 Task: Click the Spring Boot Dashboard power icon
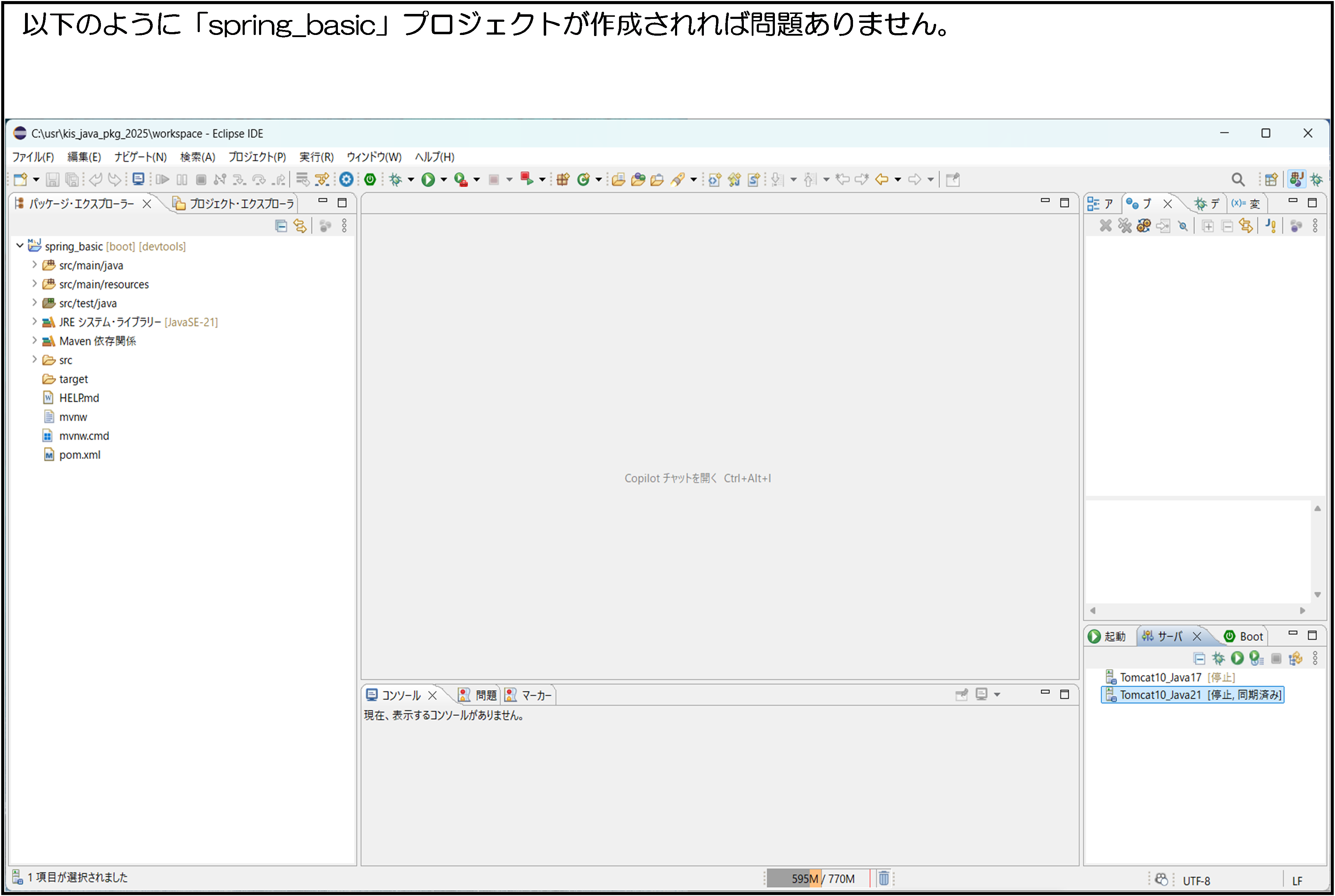click(x=370, y=179)
